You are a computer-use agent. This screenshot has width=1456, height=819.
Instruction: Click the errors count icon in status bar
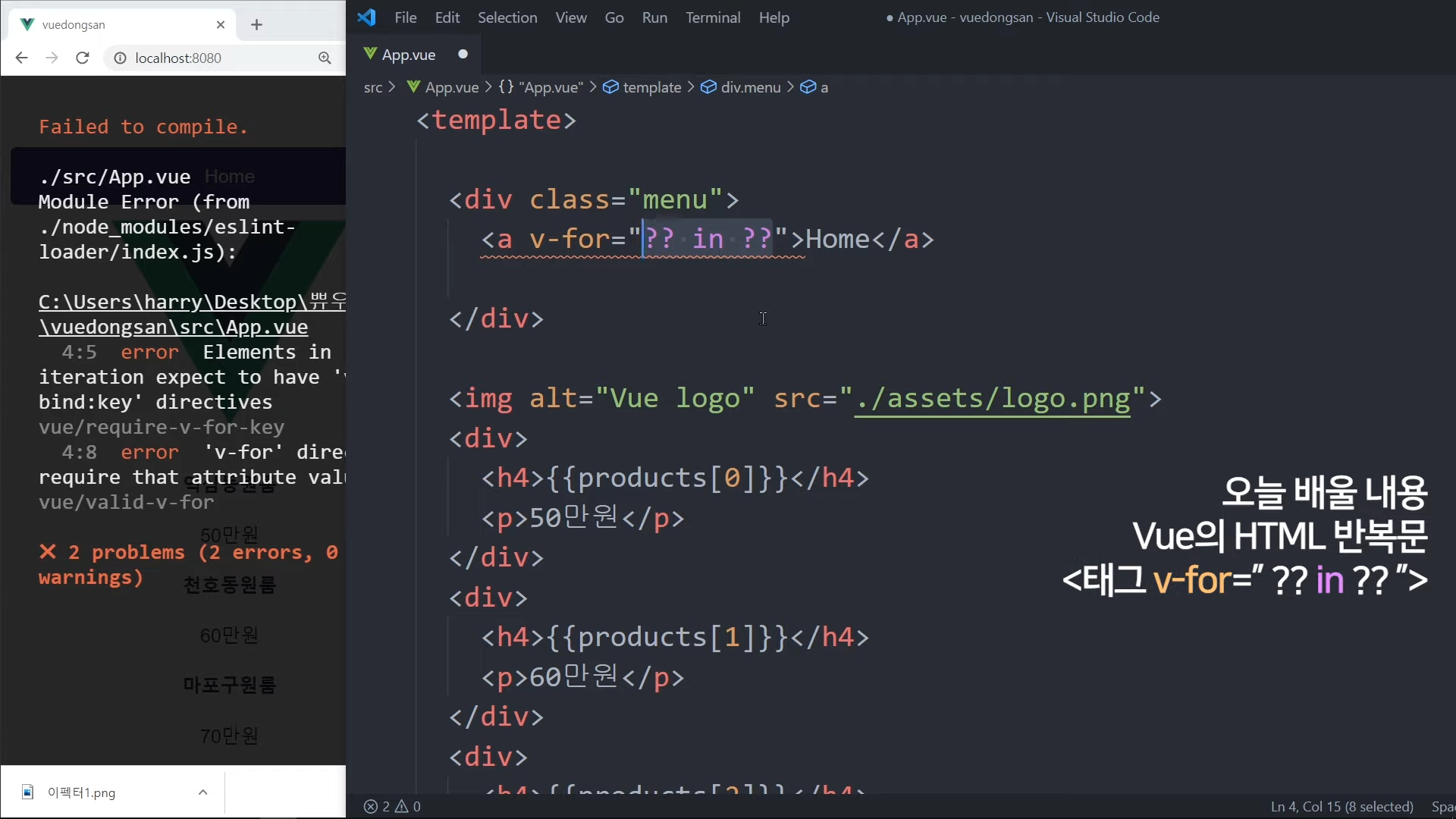(x=371, y=806)
